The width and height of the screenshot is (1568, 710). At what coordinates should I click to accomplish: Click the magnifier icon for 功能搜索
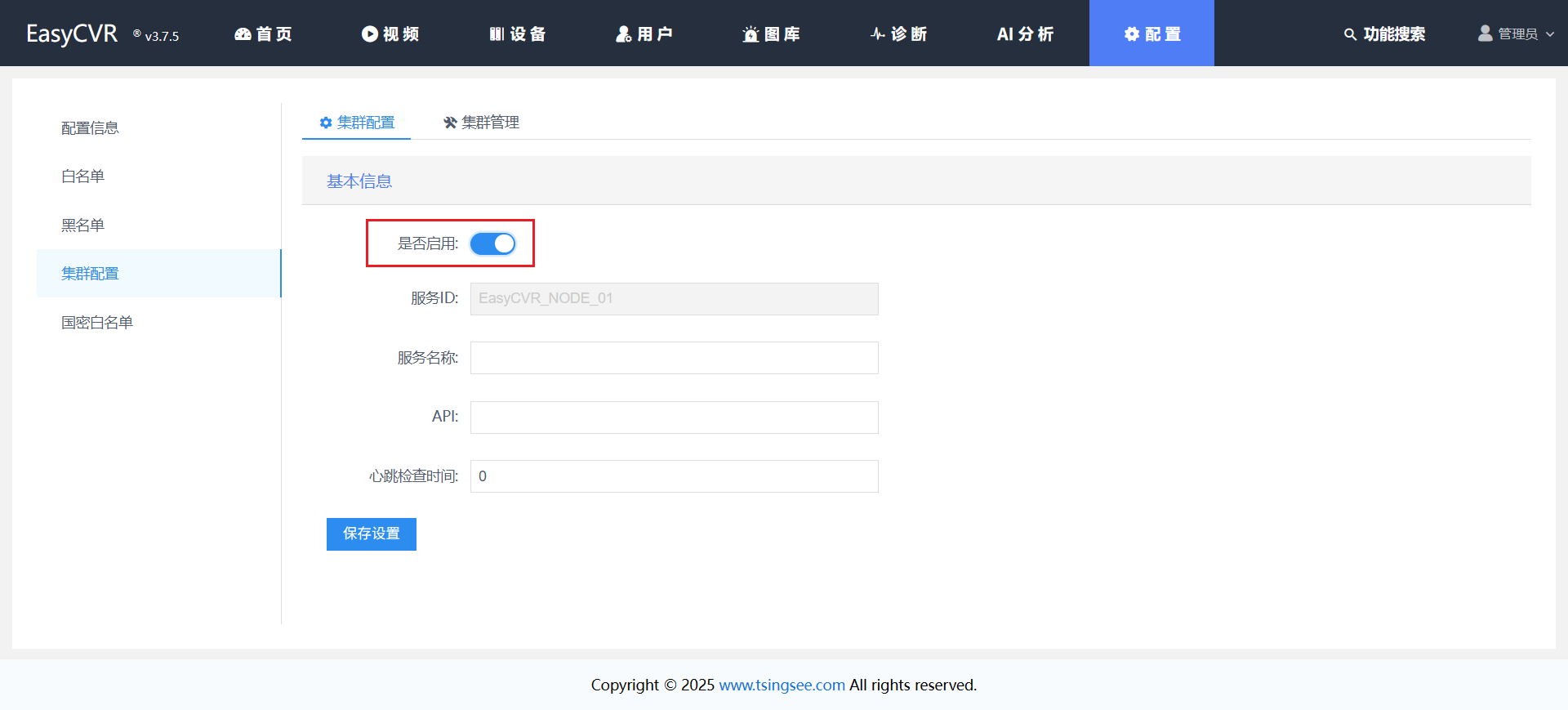(x=1350, y=34)
